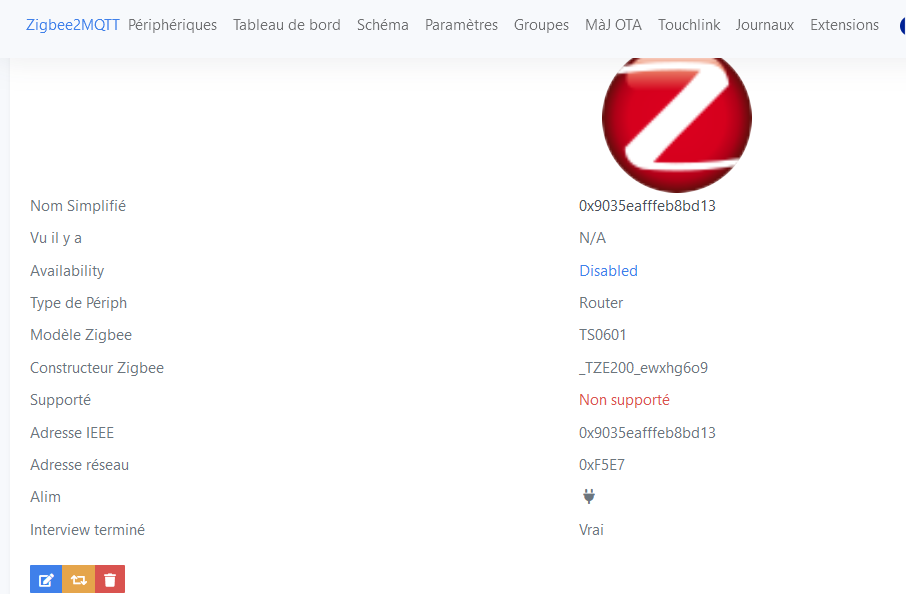Click the red delete device icon
The image size is (906, 594).
[110, 580]
